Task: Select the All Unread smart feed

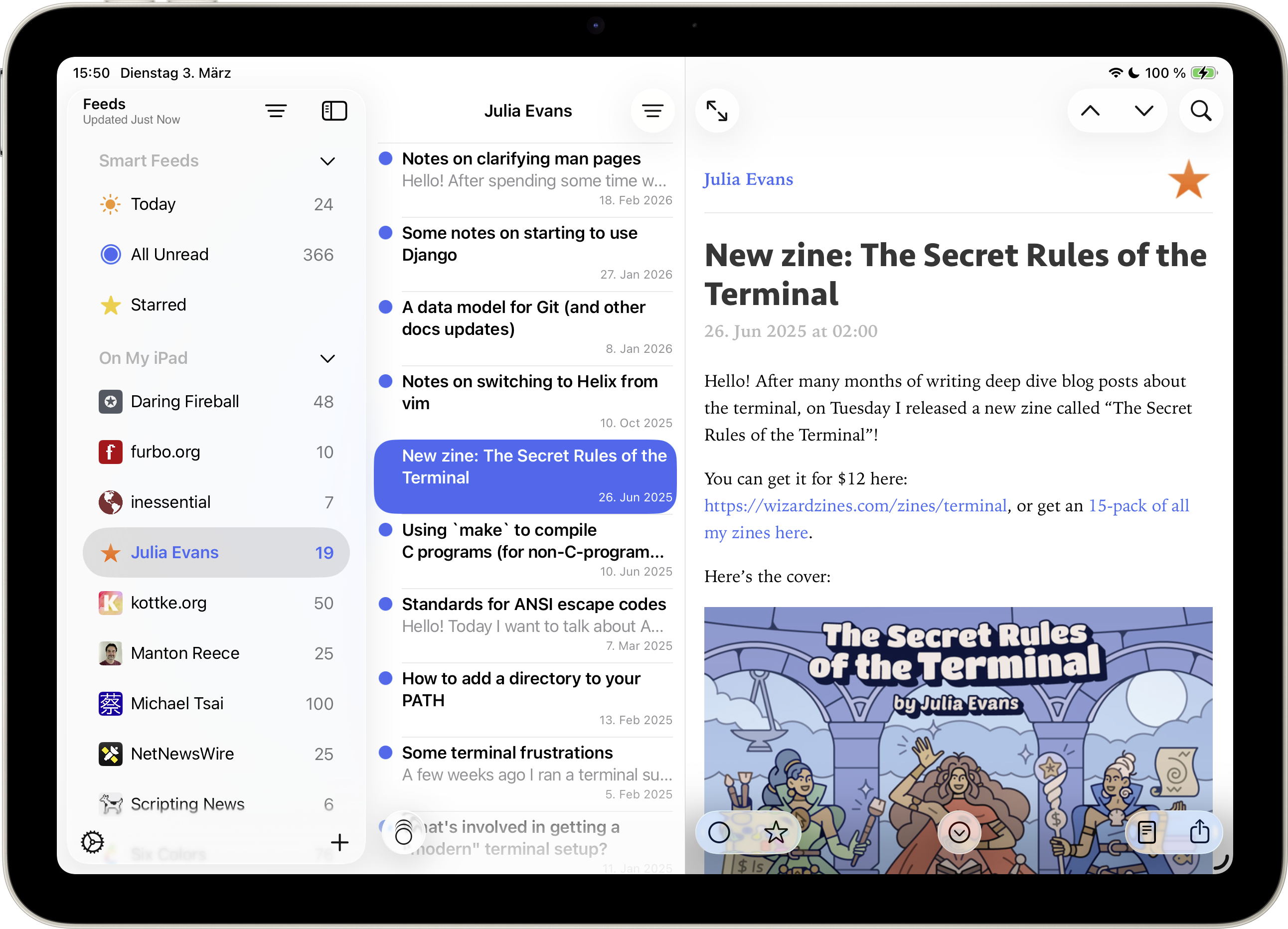Action: tap(169, 254)
